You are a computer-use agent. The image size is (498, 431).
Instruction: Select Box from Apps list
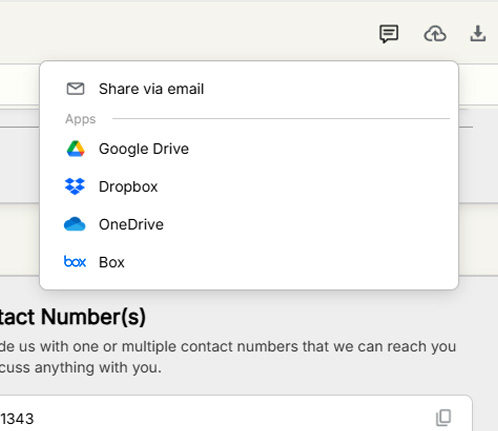(249, 262)
